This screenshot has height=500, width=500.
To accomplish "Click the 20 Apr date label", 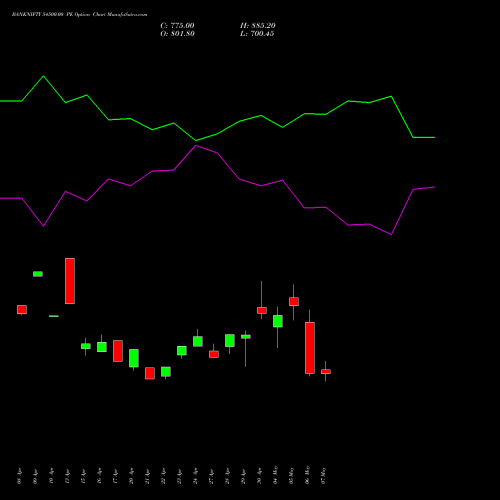I will [x=131, y=476].
